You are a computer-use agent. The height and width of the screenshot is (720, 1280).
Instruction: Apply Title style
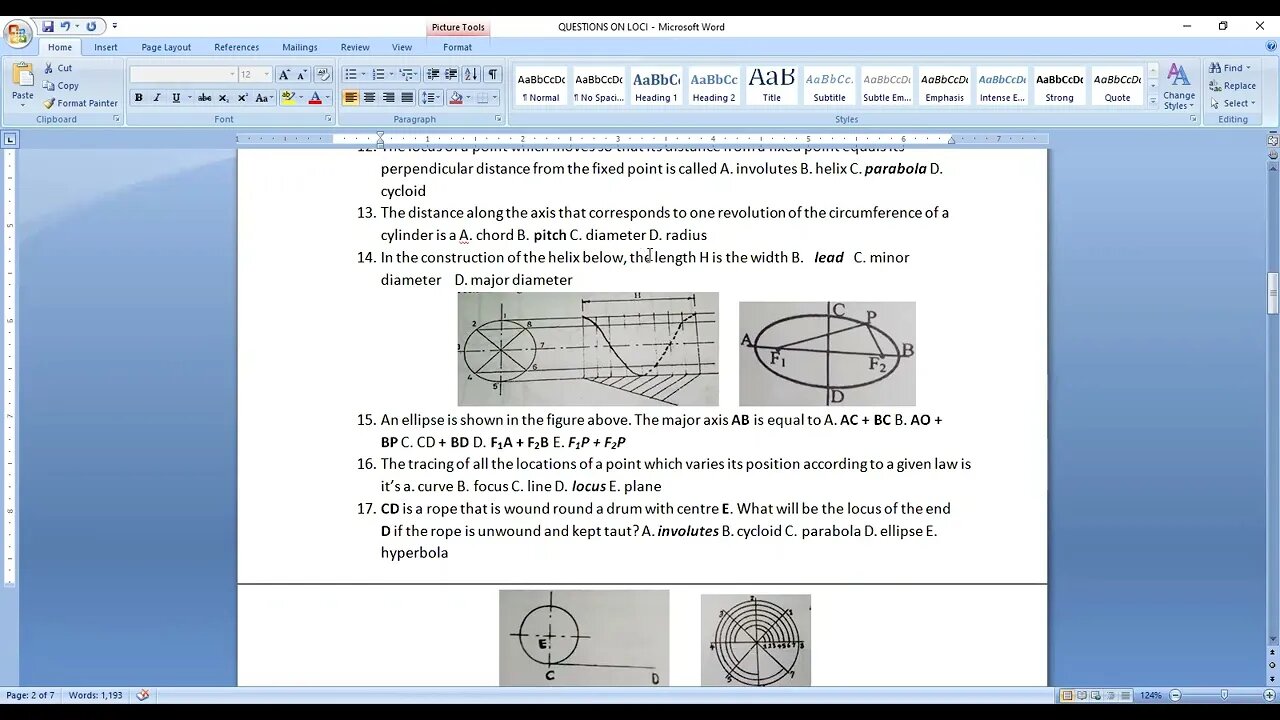tap(772, 86)
